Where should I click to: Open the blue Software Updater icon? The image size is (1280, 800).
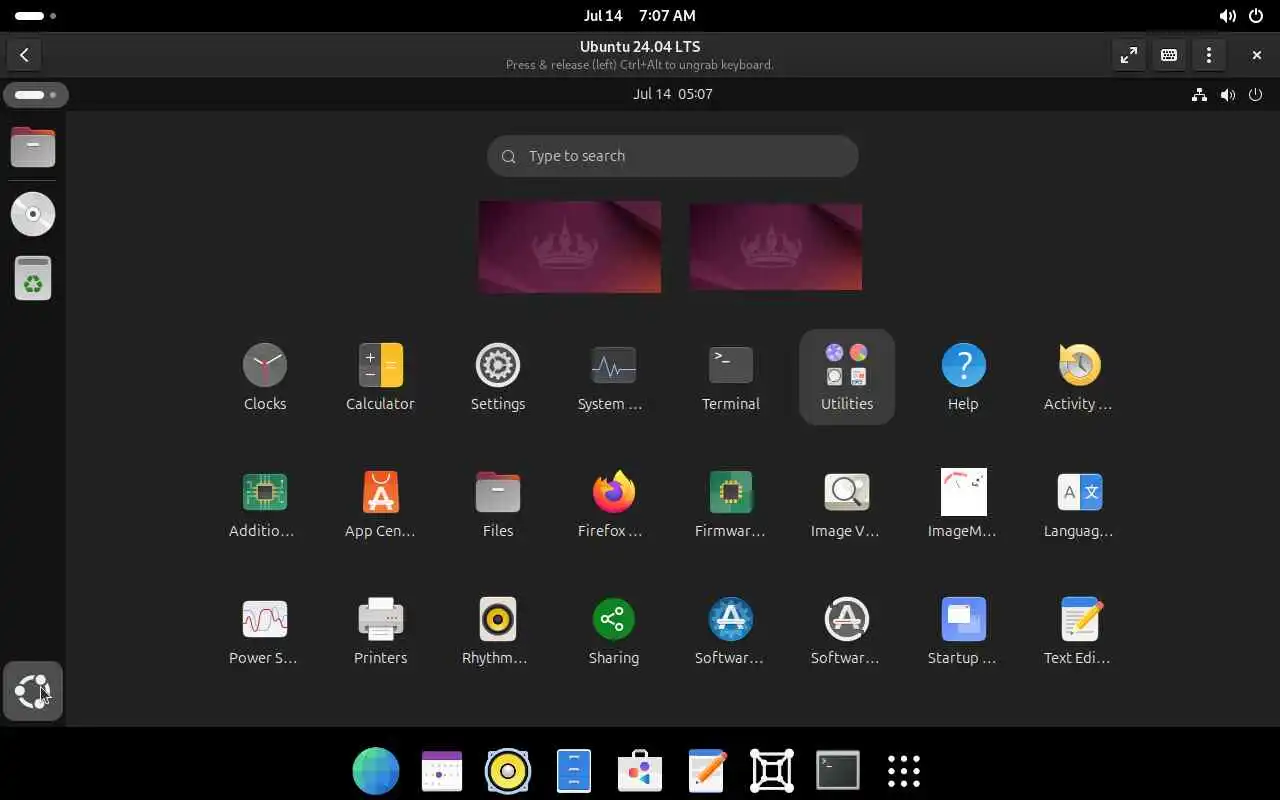(x=730, y=631)
